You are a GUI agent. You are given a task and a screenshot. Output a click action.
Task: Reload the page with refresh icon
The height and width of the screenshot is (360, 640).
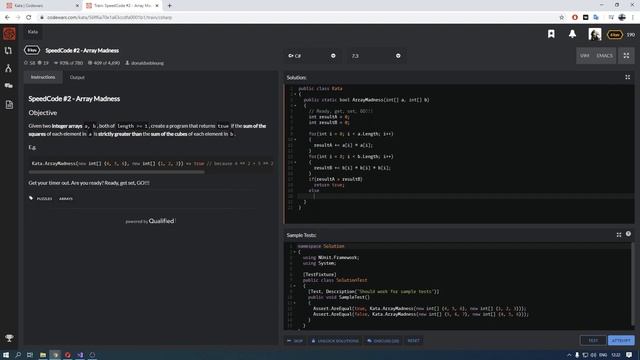29,18
